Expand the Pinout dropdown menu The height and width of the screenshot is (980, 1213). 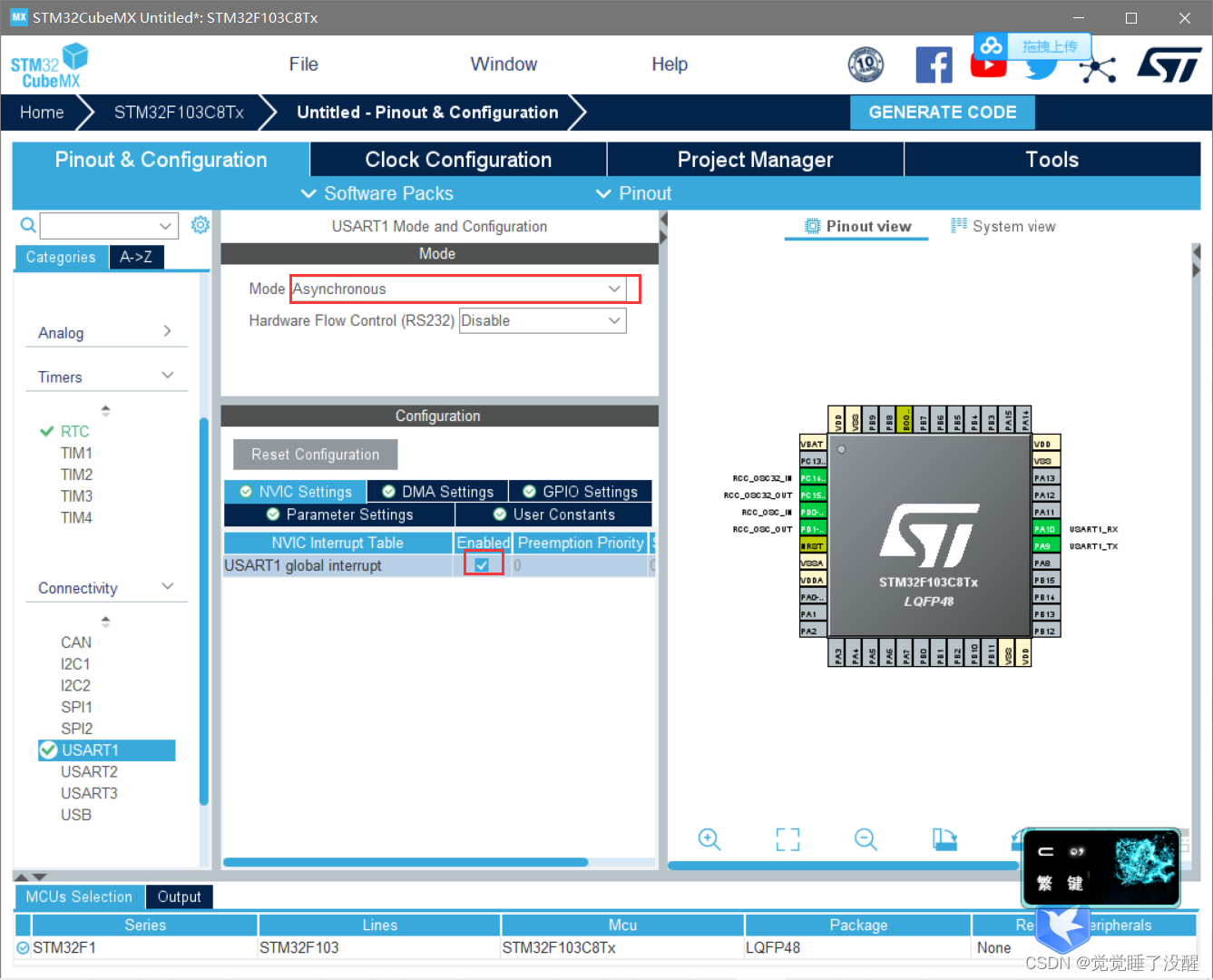coord(633,193)
